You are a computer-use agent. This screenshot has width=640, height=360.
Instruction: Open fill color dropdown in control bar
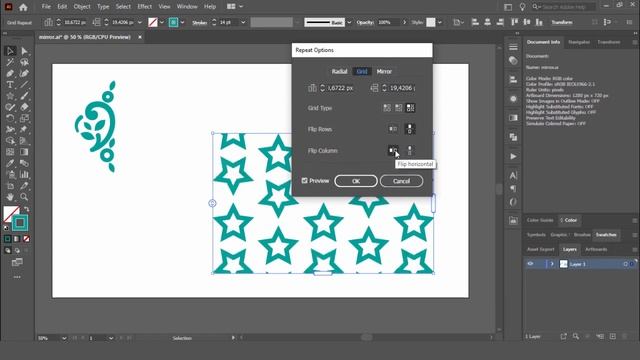(x=162, y=22)
